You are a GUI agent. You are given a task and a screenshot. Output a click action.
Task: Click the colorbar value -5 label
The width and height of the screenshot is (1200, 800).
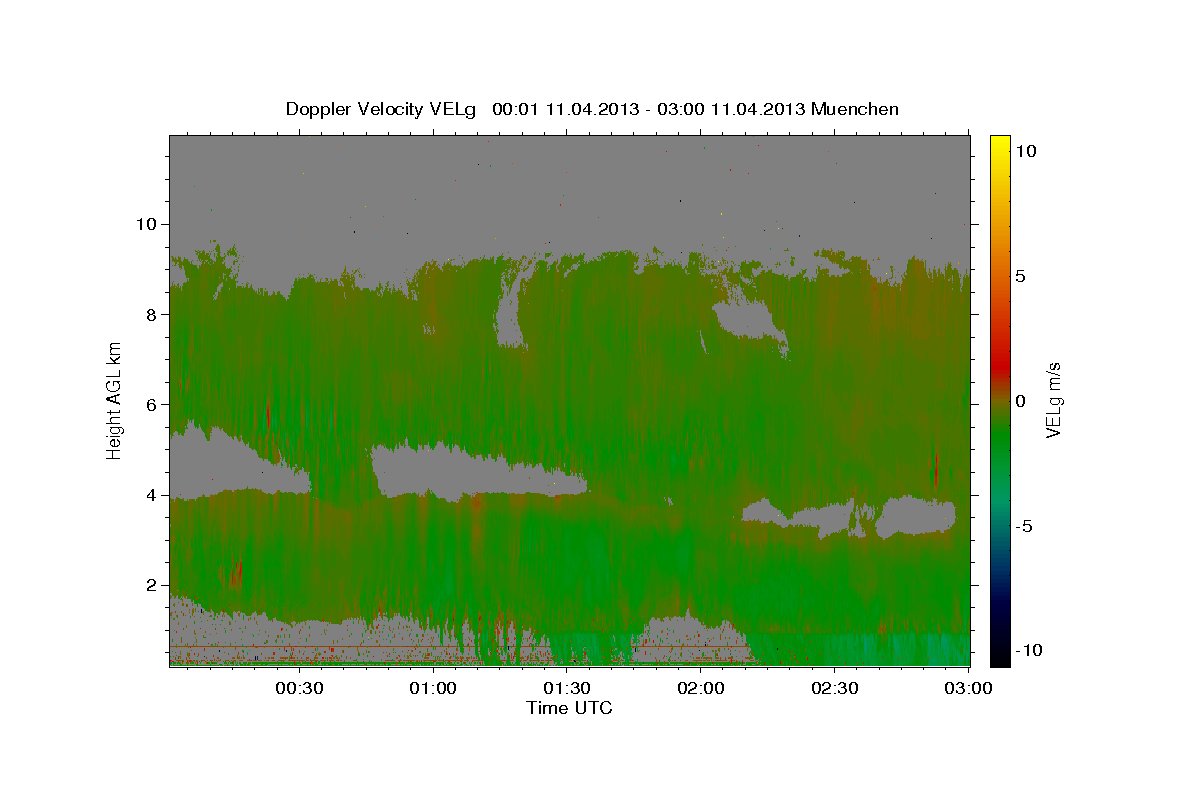(1025, 526)
